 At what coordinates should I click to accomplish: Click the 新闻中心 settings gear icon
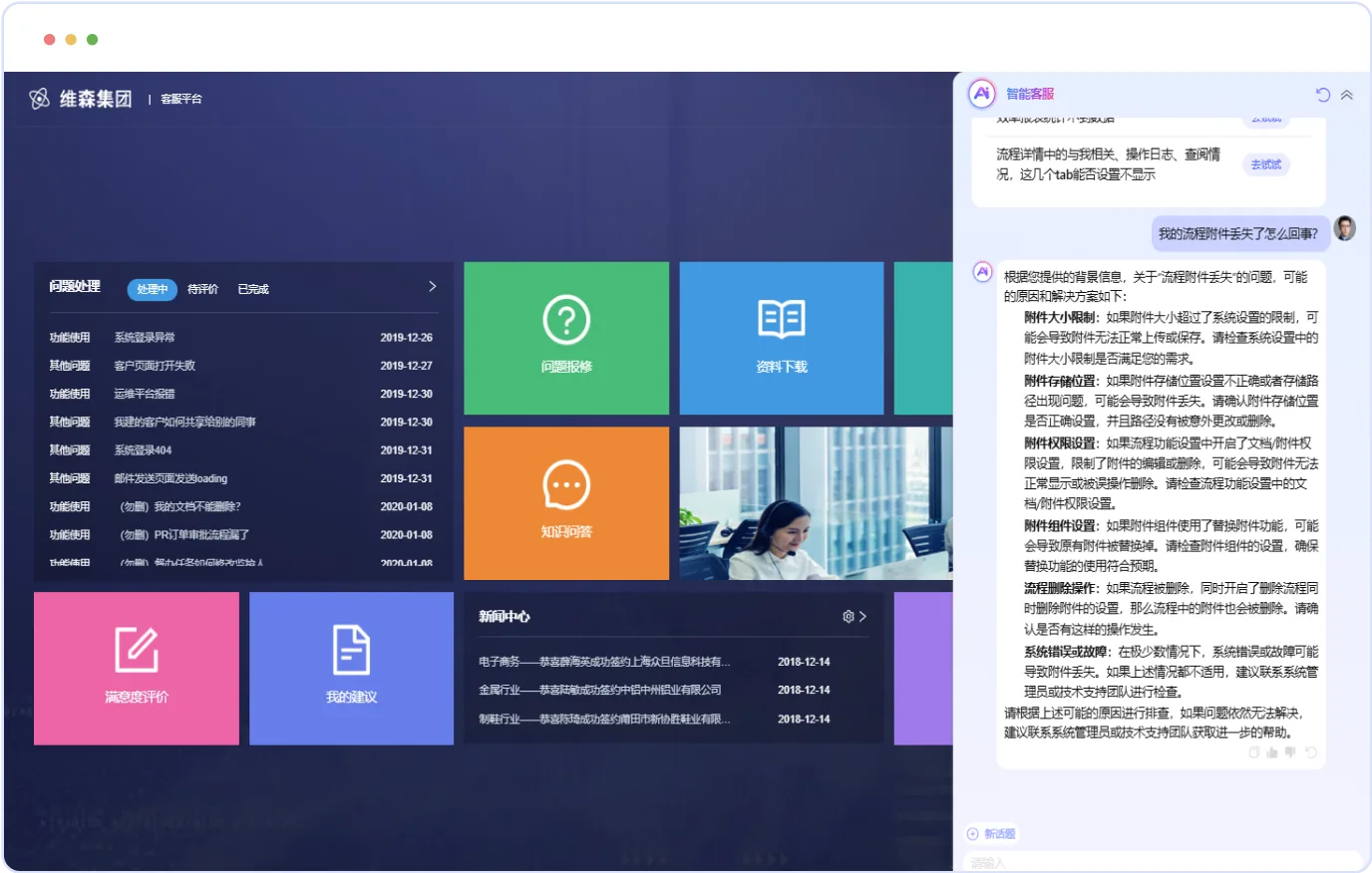tap(849, 617)
